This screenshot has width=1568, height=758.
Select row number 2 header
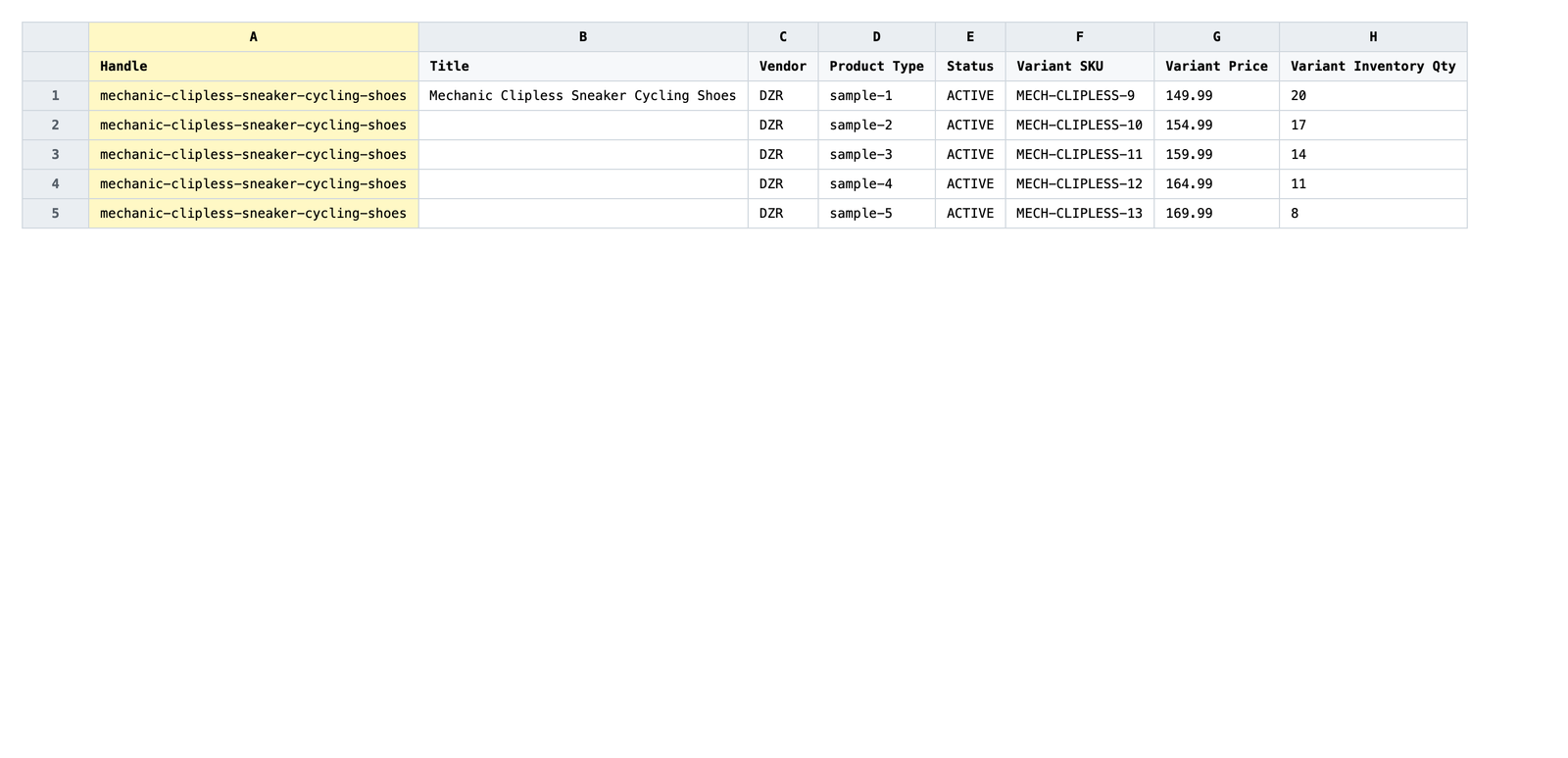(56, 126)
